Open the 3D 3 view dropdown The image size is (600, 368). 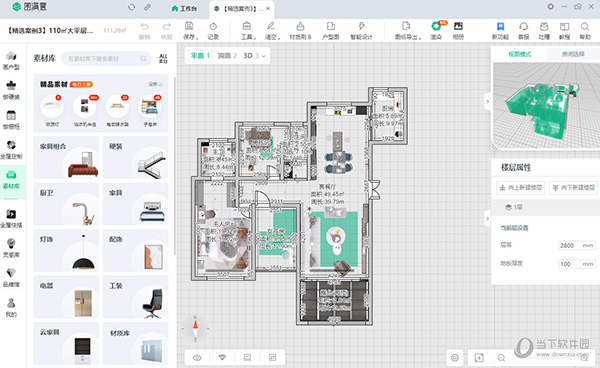[x=254, y=56]
